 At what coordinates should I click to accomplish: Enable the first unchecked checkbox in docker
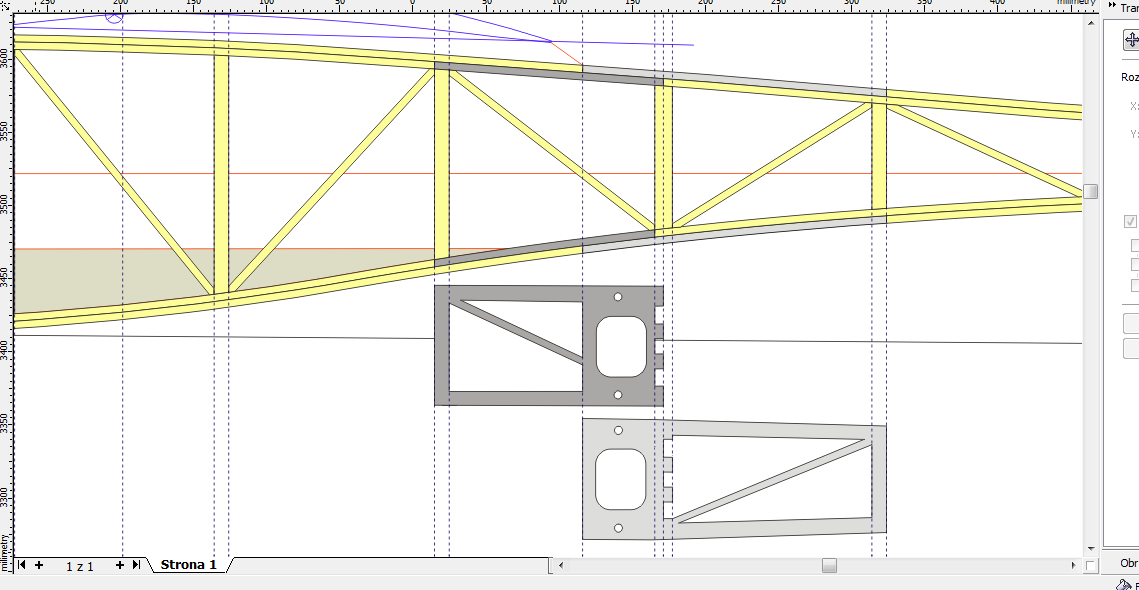tap(1134, 245)
